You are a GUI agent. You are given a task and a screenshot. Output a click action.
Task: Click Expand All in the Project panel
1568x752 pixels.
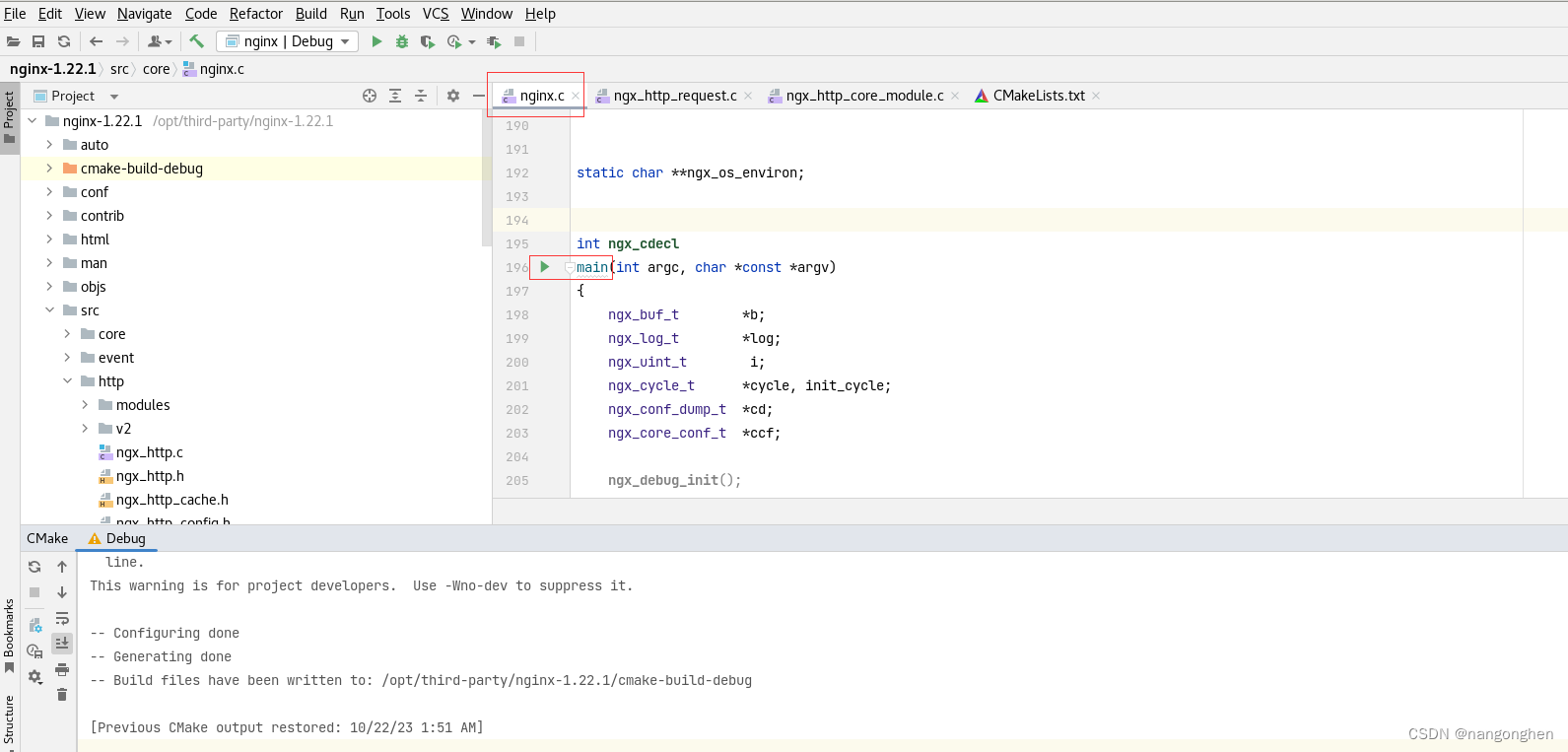click(395, 96)
